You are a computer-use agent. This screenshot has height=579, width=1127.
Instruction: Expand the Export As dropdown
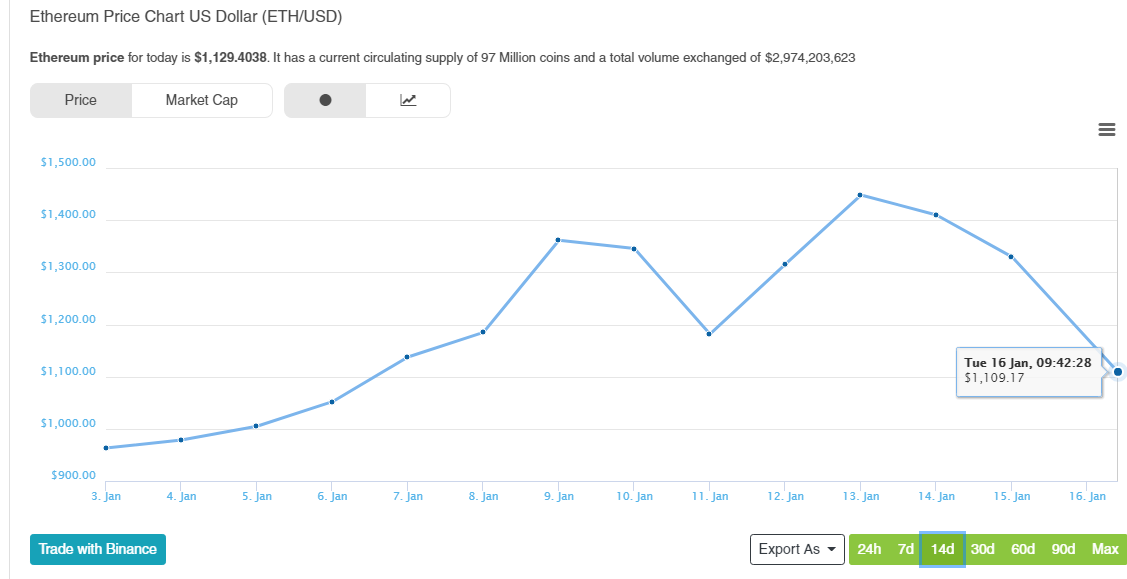click(x=797, y=549)
